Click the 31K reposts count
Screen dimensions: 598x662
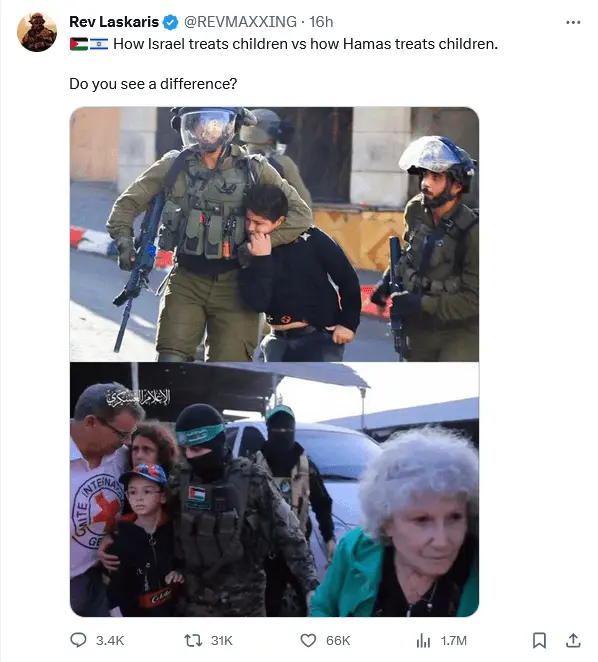coord(222,640)
